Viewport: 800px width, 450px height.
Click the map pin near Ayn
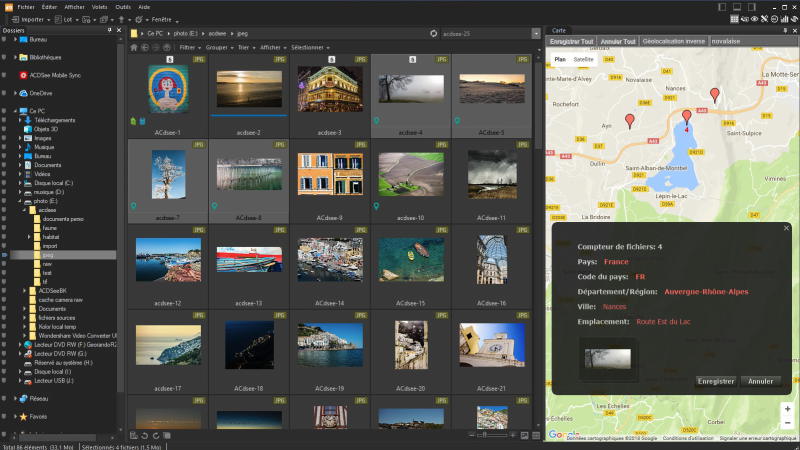[630, 121]
